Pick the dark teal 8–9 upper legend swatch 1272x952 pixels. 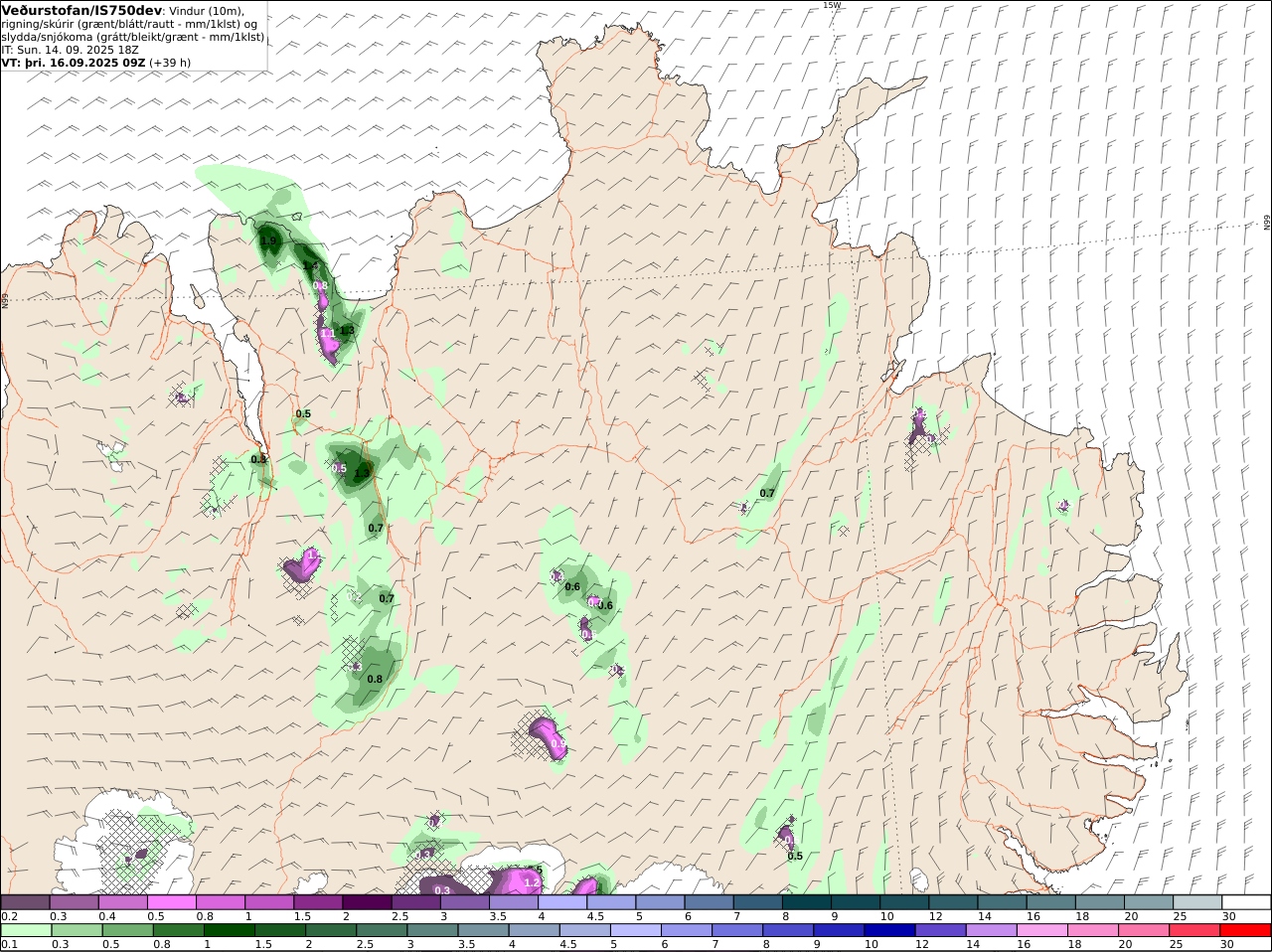(807, 902)
